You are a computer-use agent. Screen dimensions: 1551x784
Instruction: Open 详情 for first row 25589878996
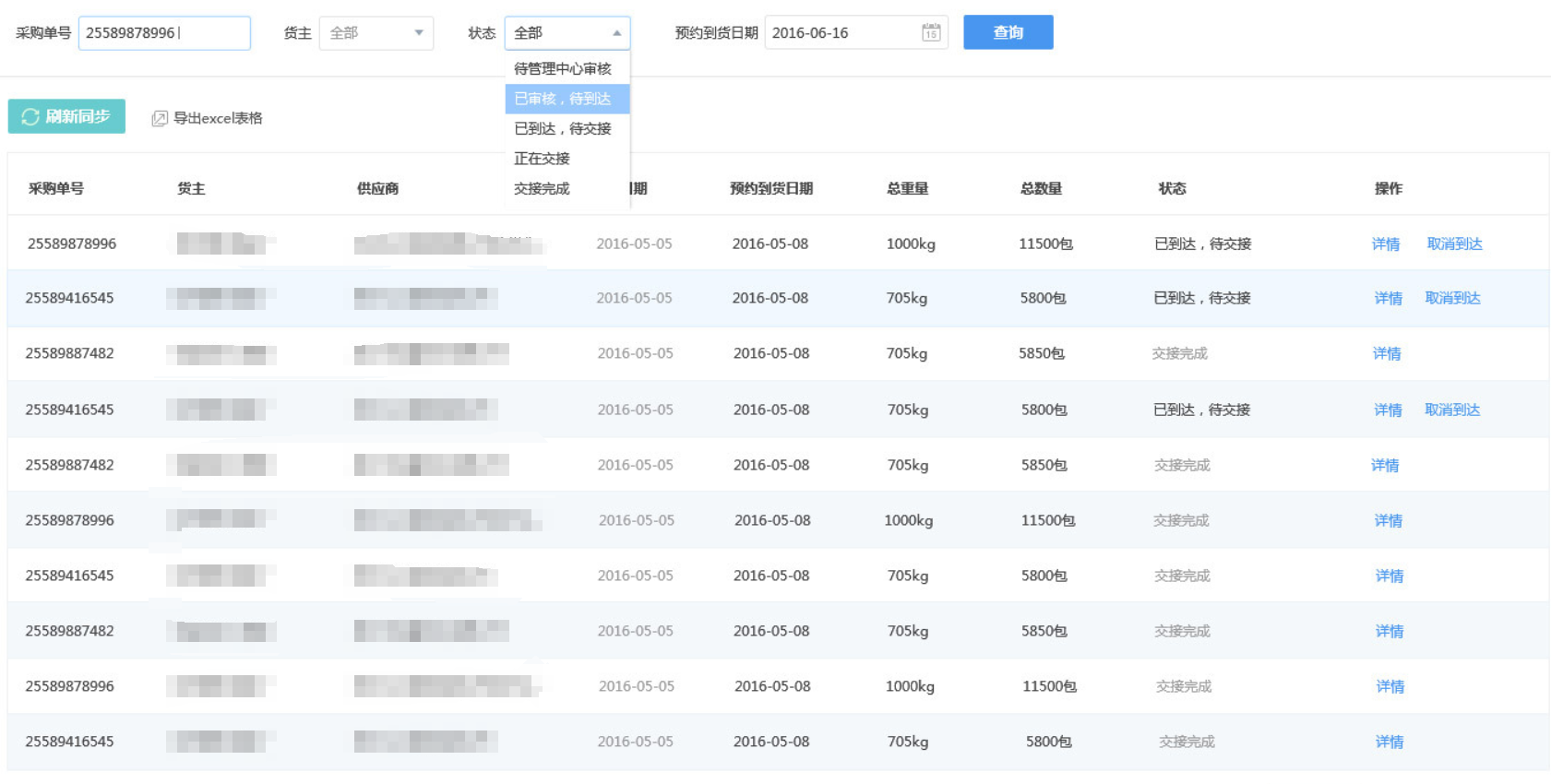1386,244
